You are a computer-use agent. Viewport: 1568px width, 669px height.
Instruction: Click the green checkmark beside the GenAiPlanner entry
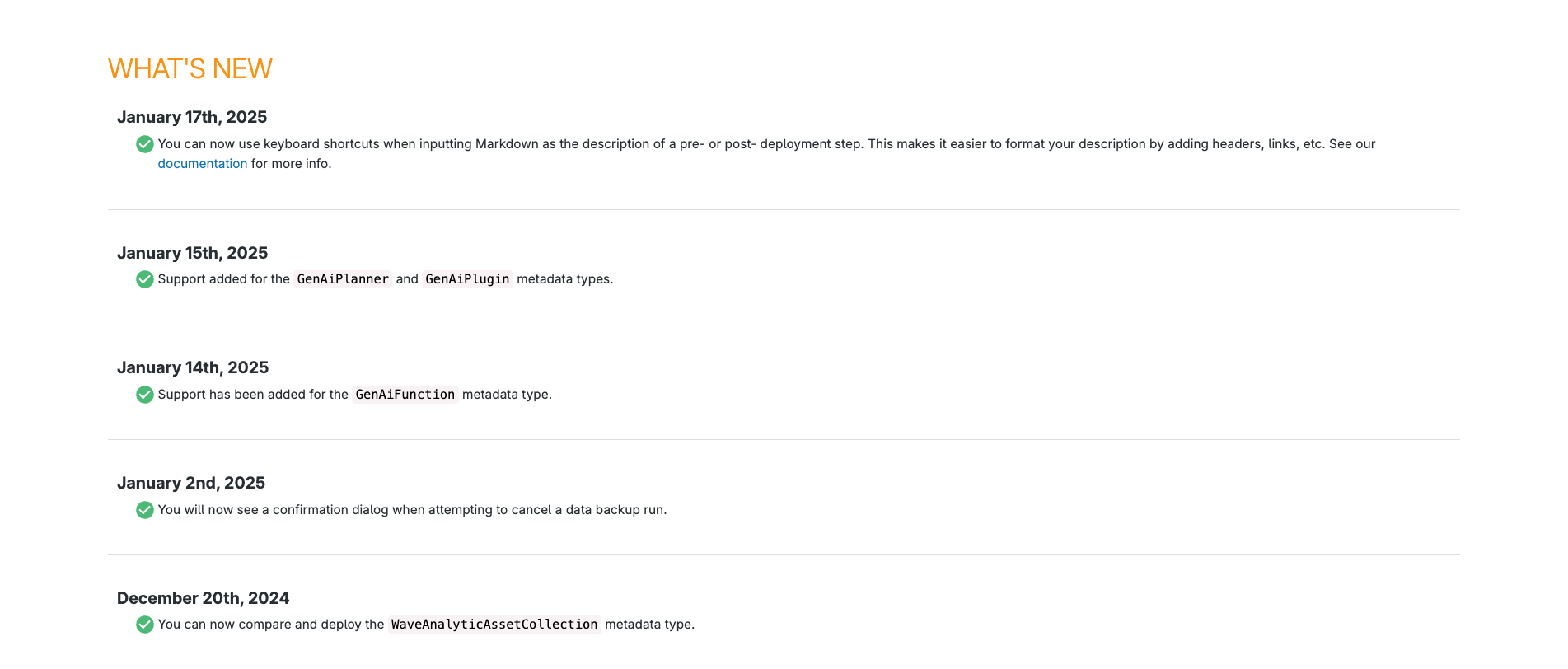(144, 279)
